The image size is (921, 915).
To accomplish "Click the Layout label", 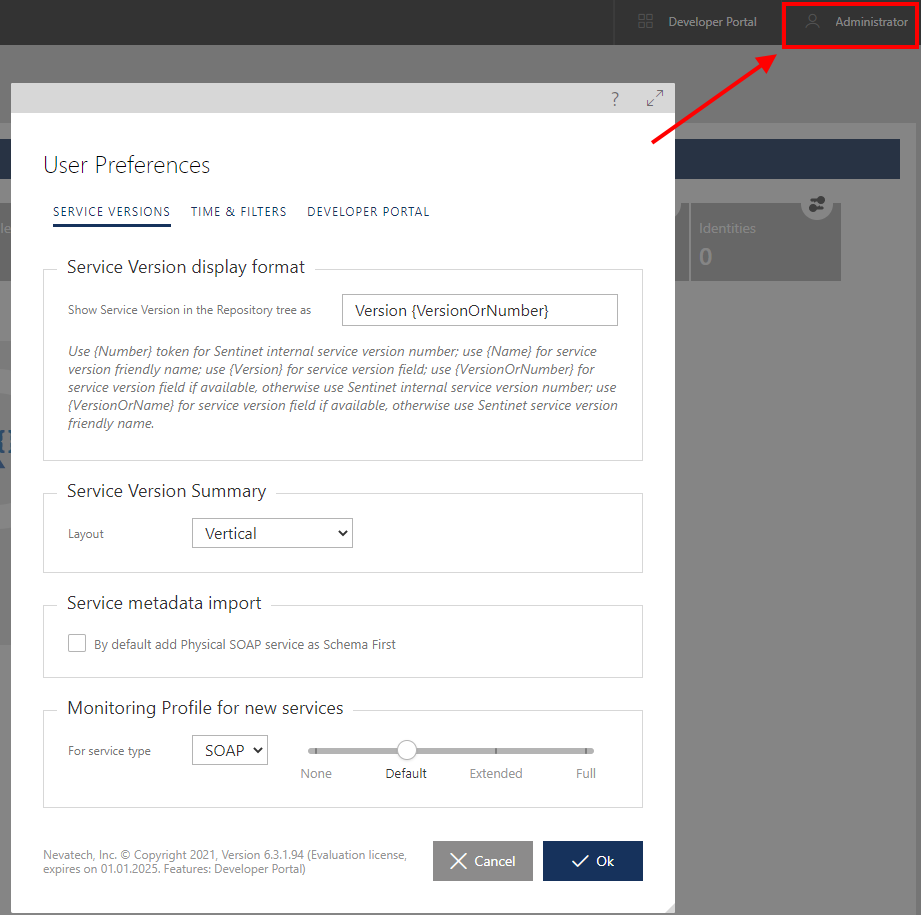I will (x=86, y=534).
